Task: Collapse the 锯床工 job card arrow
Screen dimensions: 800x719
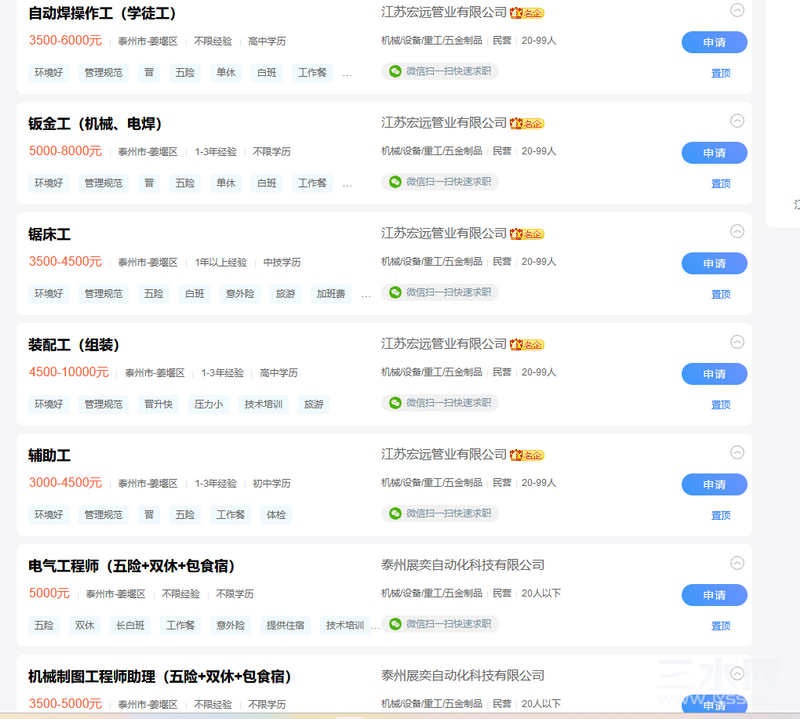Action: point(737,231)
